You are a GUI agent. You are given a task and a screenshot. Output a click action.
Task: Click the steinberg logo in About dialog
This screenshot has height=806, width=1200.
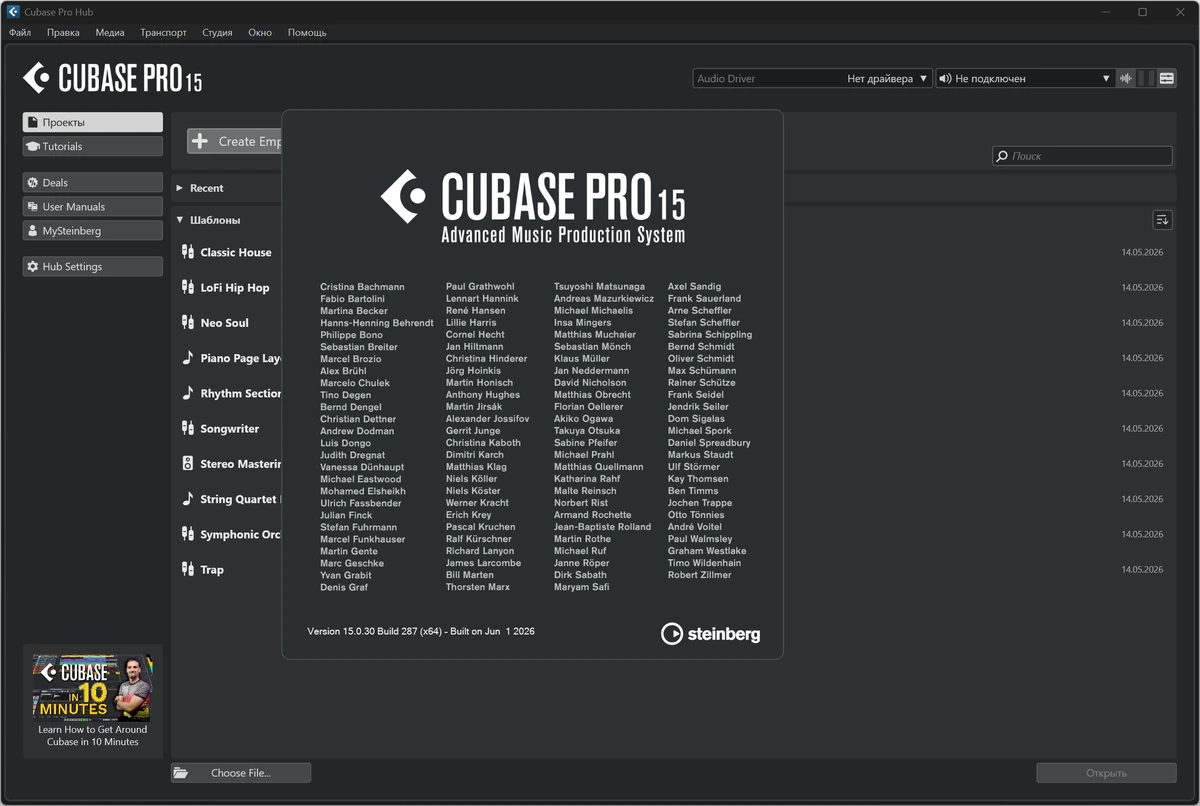point(710,634)
